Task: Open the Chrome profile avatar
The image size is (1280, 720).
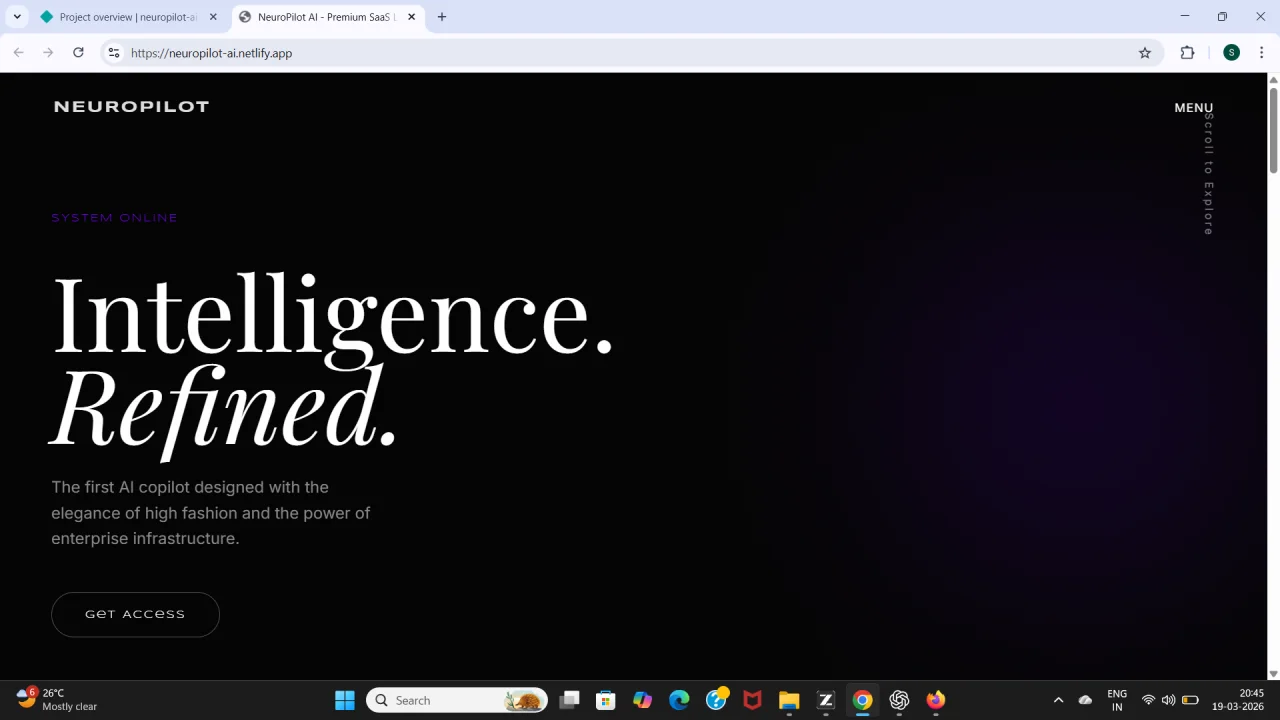Action: coord(1231,53)
